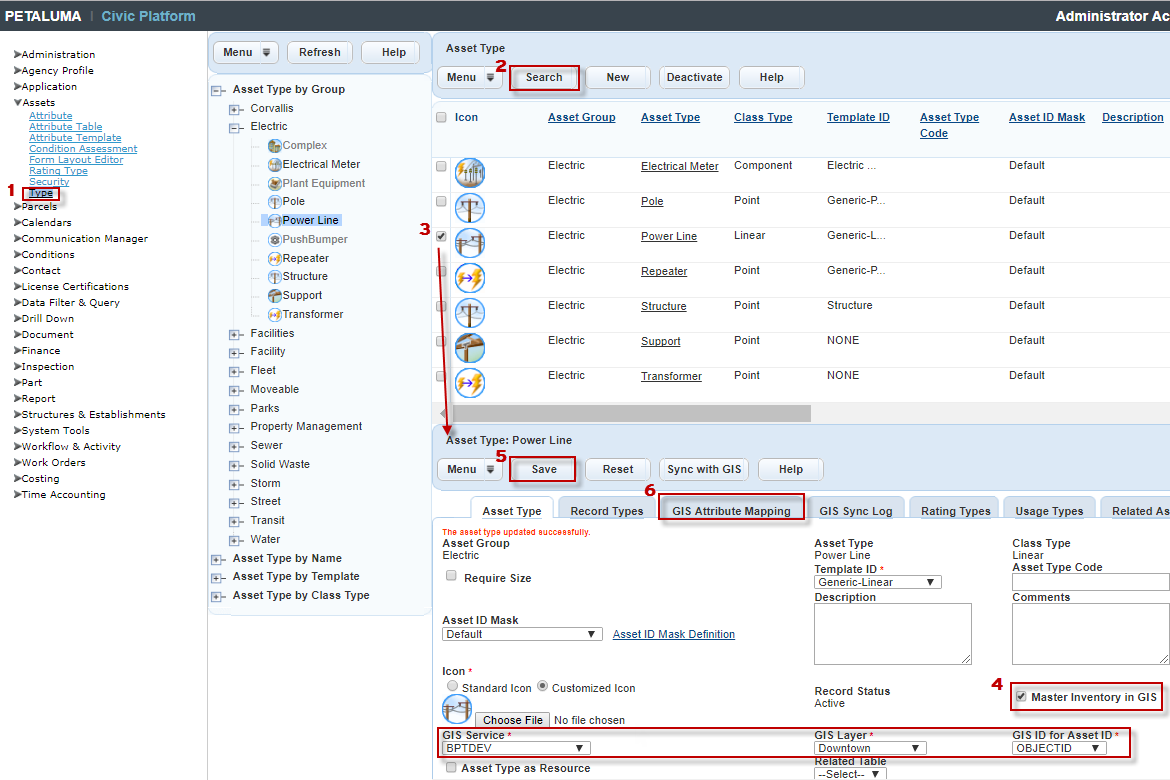Click into the Description text area
1170x780 pixels.
[892, 633]
